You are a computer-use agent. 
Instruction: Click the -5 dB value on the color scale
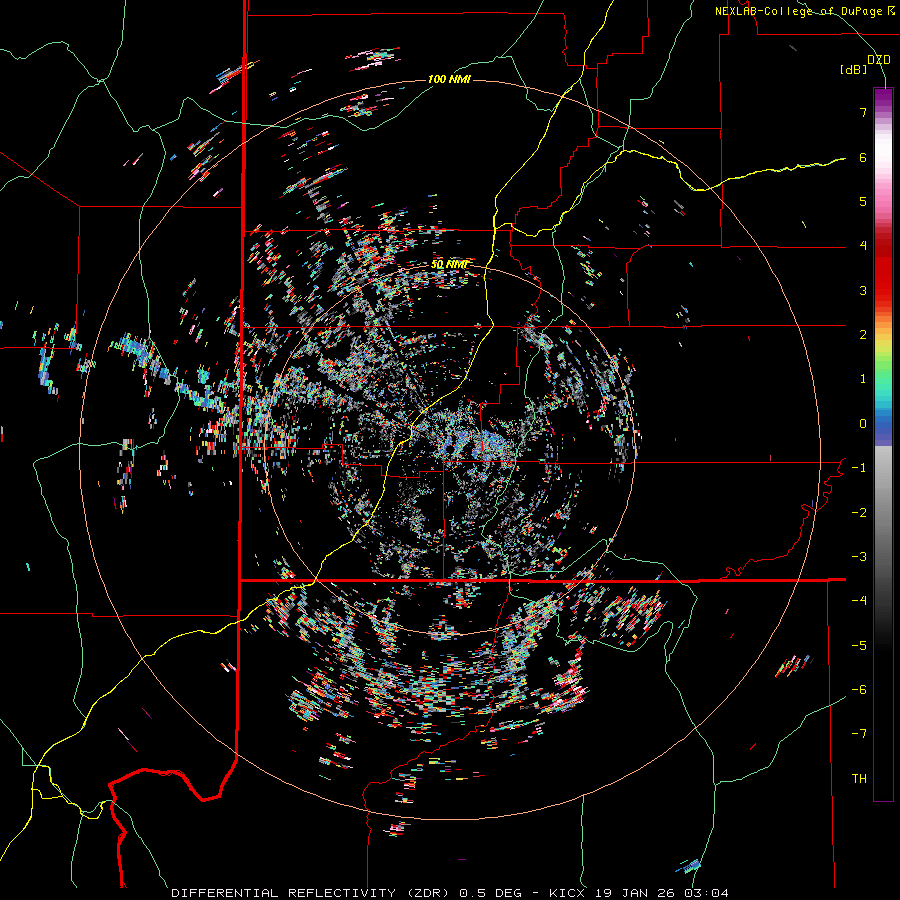tap(859, 645)
